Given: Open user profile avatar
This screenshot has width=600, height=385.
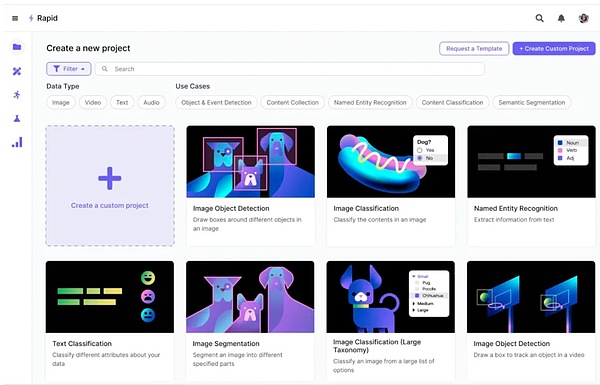Looking at the screenshot, I should (583, 18).
